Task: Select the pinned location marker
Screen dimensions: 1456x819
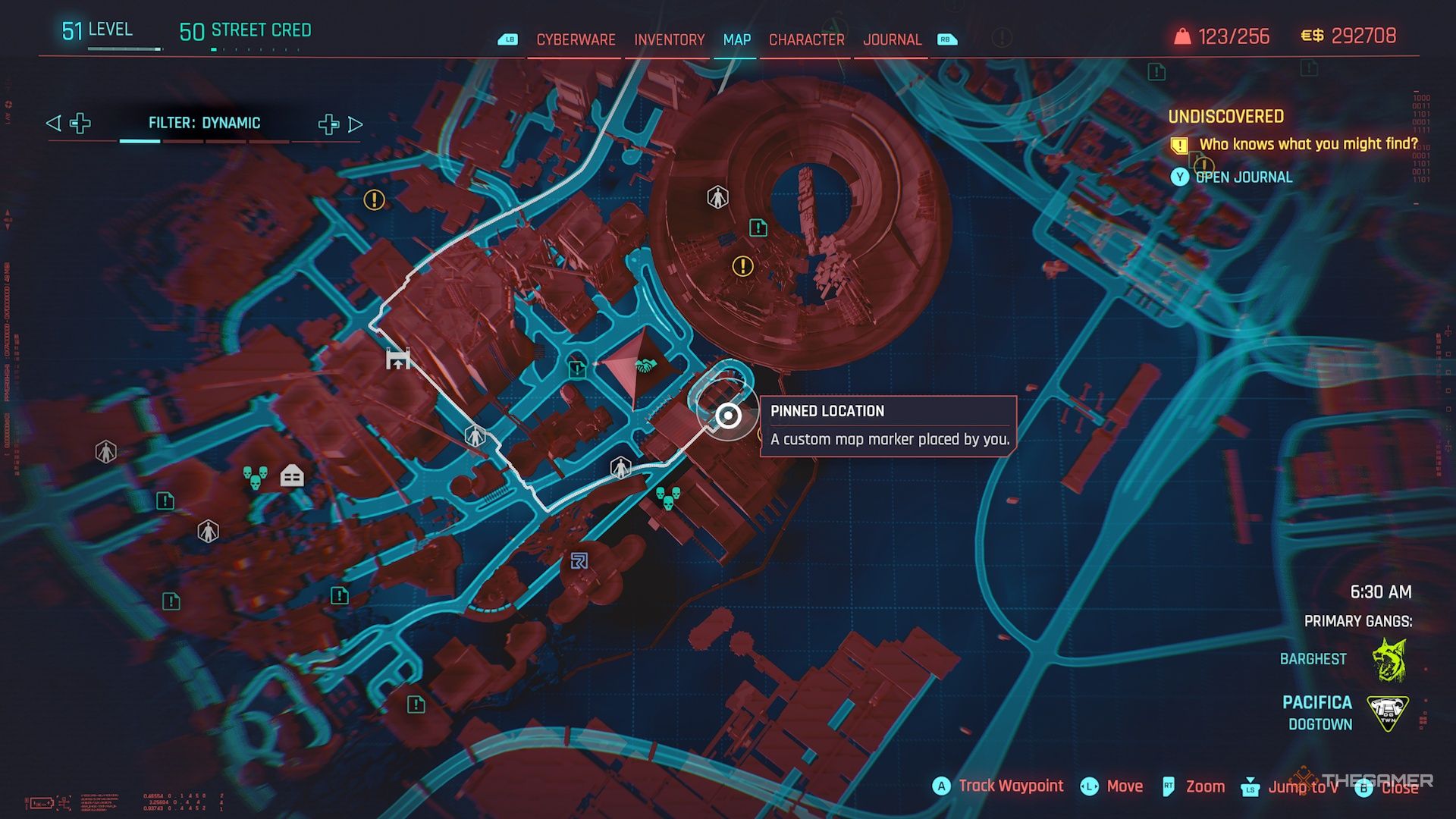Action: coord(728,416)
